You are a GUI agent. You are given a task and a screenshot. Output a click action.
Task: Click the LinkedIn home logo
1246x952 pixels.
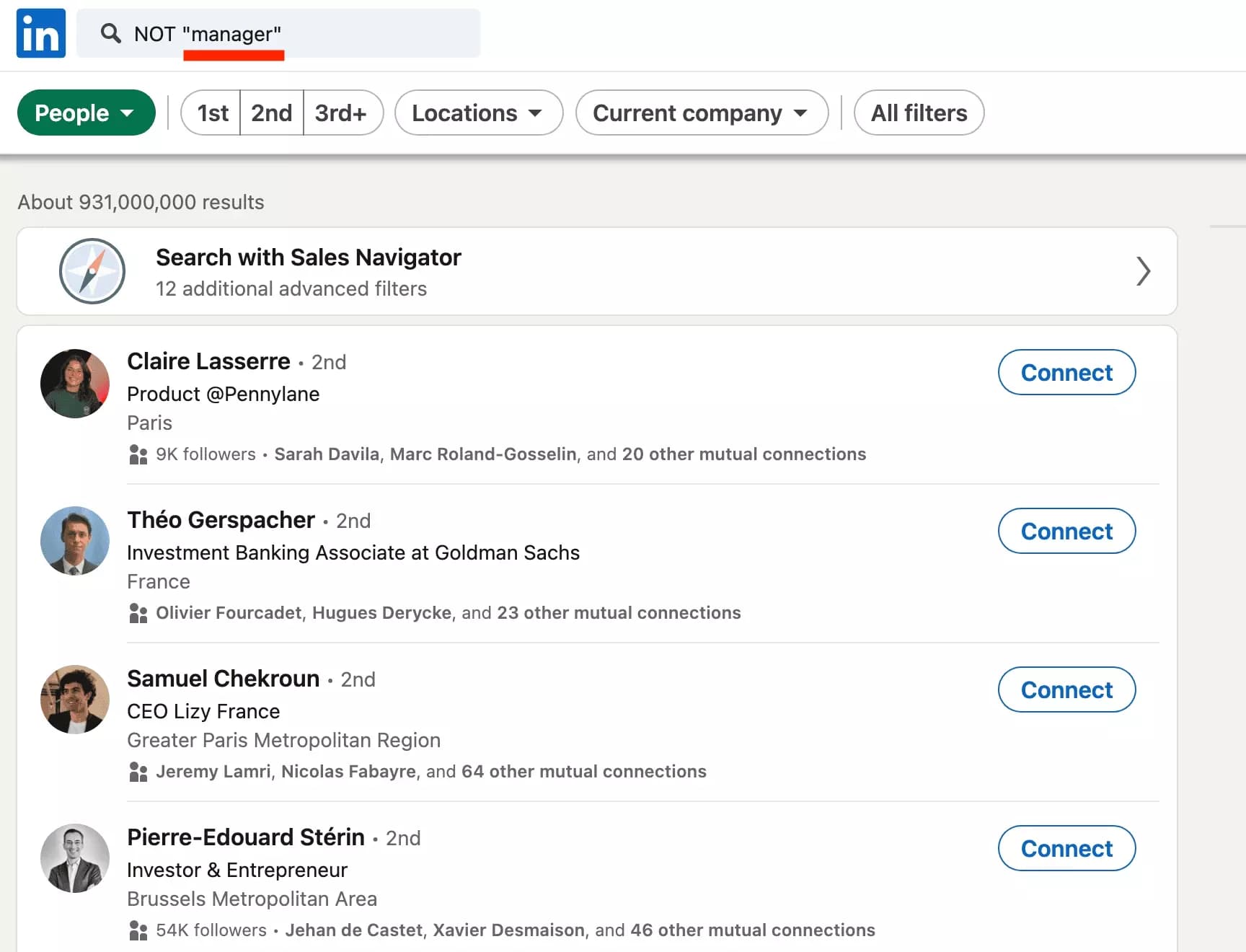click(40, 32)
